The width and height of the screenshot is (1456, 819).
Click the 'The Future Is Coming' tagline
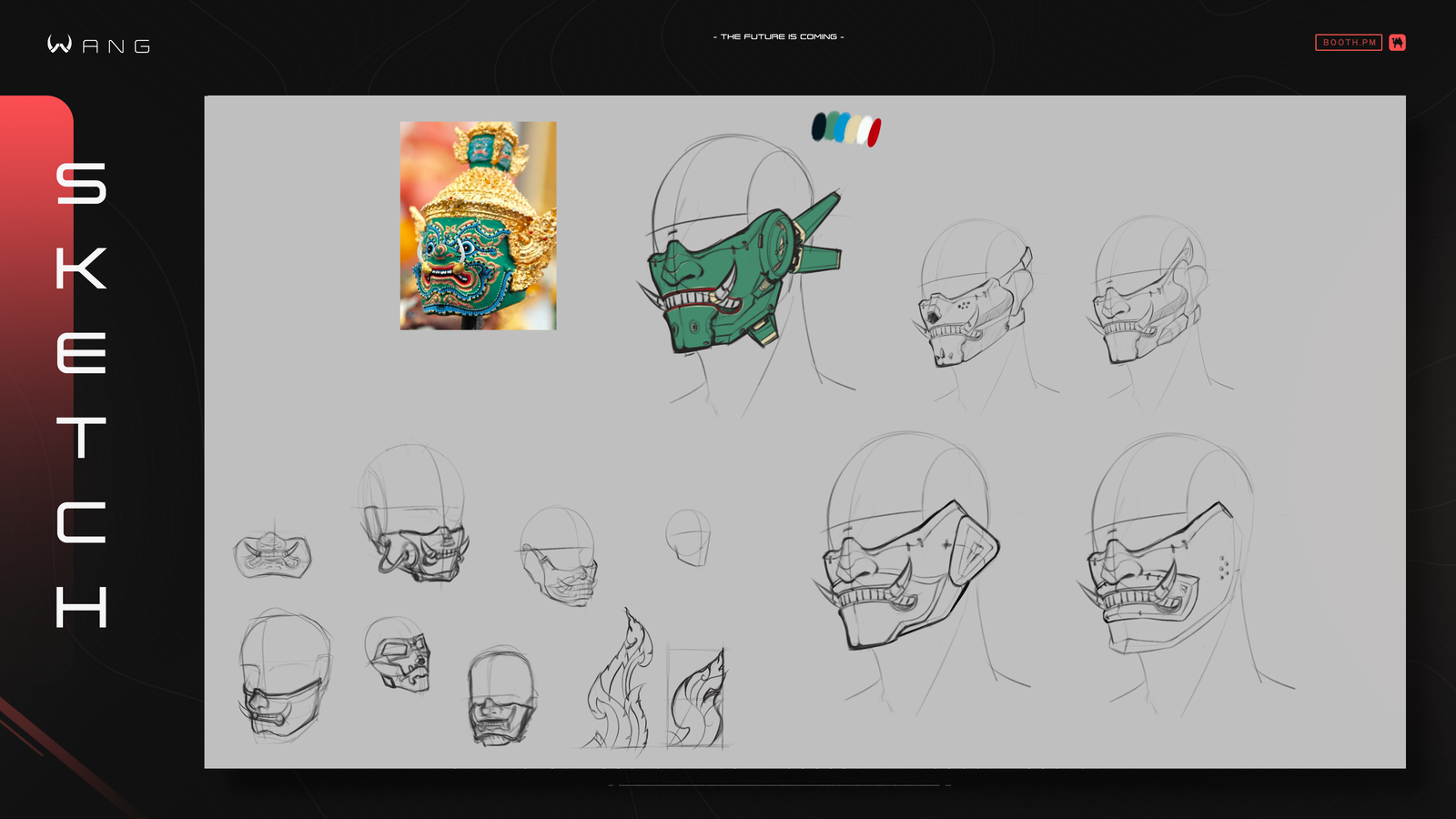(778, 37)
